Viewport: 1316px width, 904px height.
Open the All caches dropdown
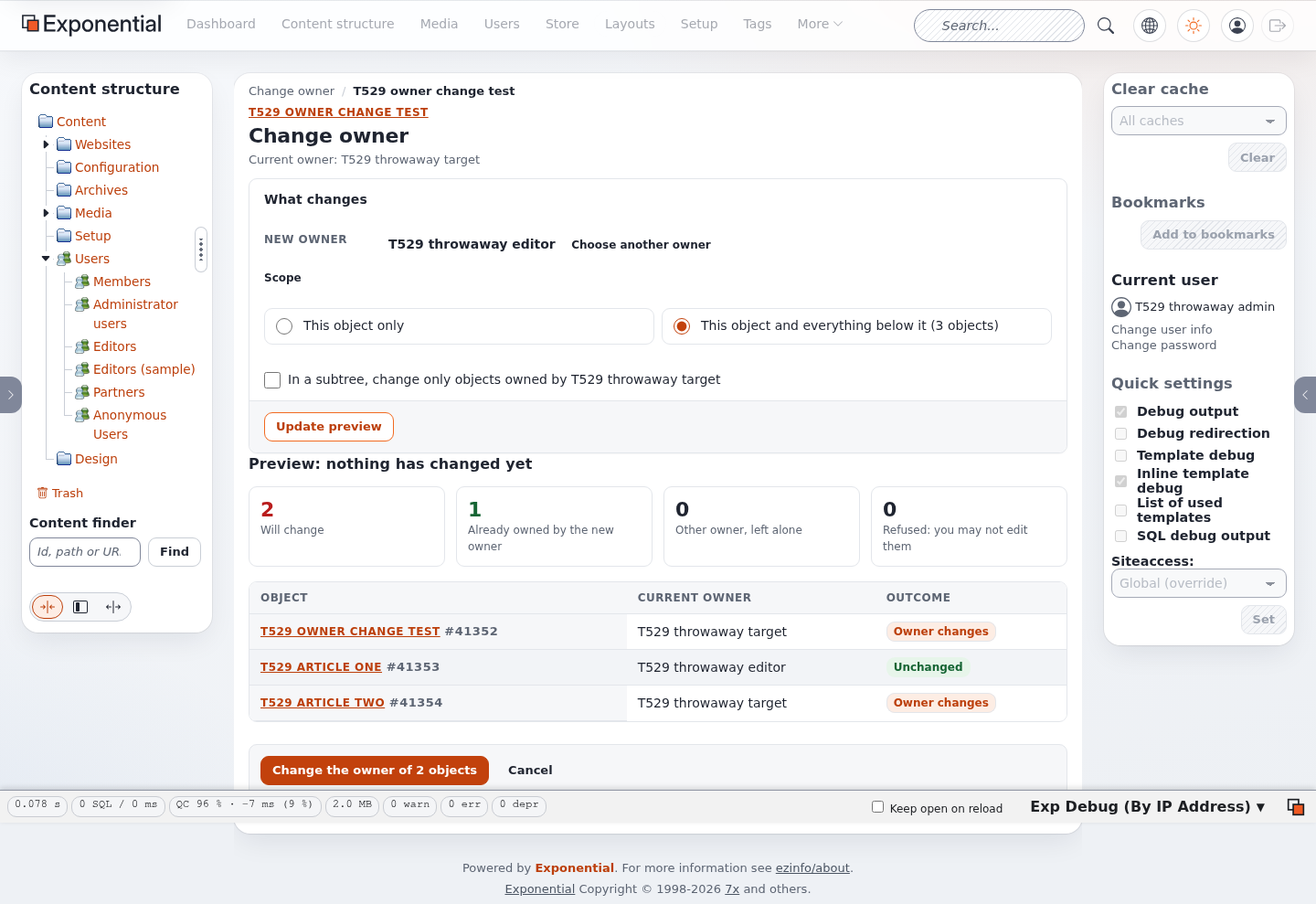1199,121
